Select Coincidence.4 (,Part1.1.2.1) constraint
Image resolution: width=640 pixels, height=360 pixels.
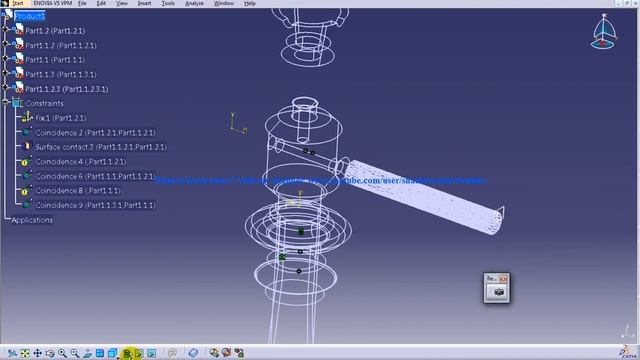point(81,162)
